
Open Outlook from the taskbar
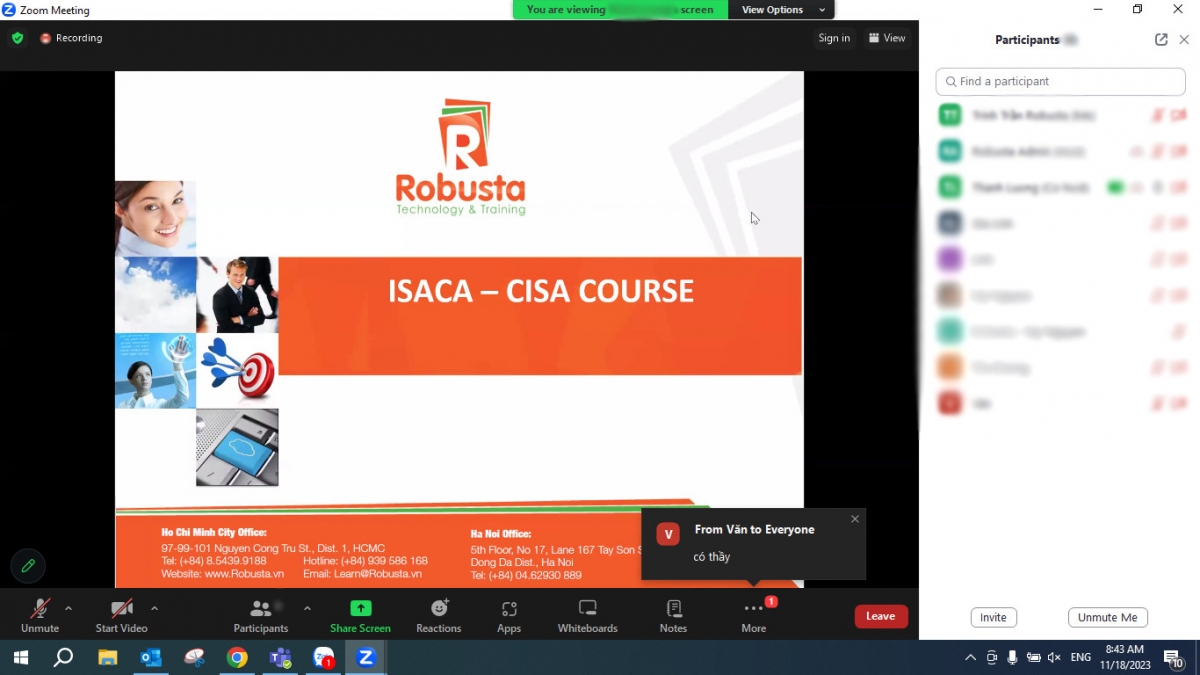coord(151,657)
